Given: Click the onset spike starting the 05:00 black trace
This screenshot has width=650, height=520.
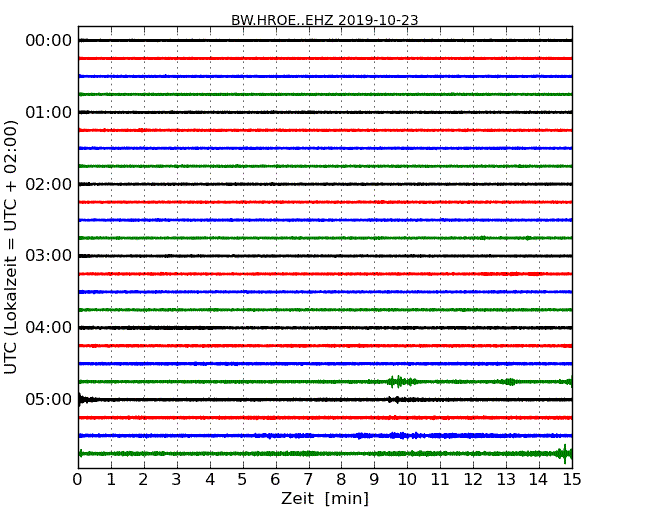Looking at the screenshot, I should coord(83,399).
